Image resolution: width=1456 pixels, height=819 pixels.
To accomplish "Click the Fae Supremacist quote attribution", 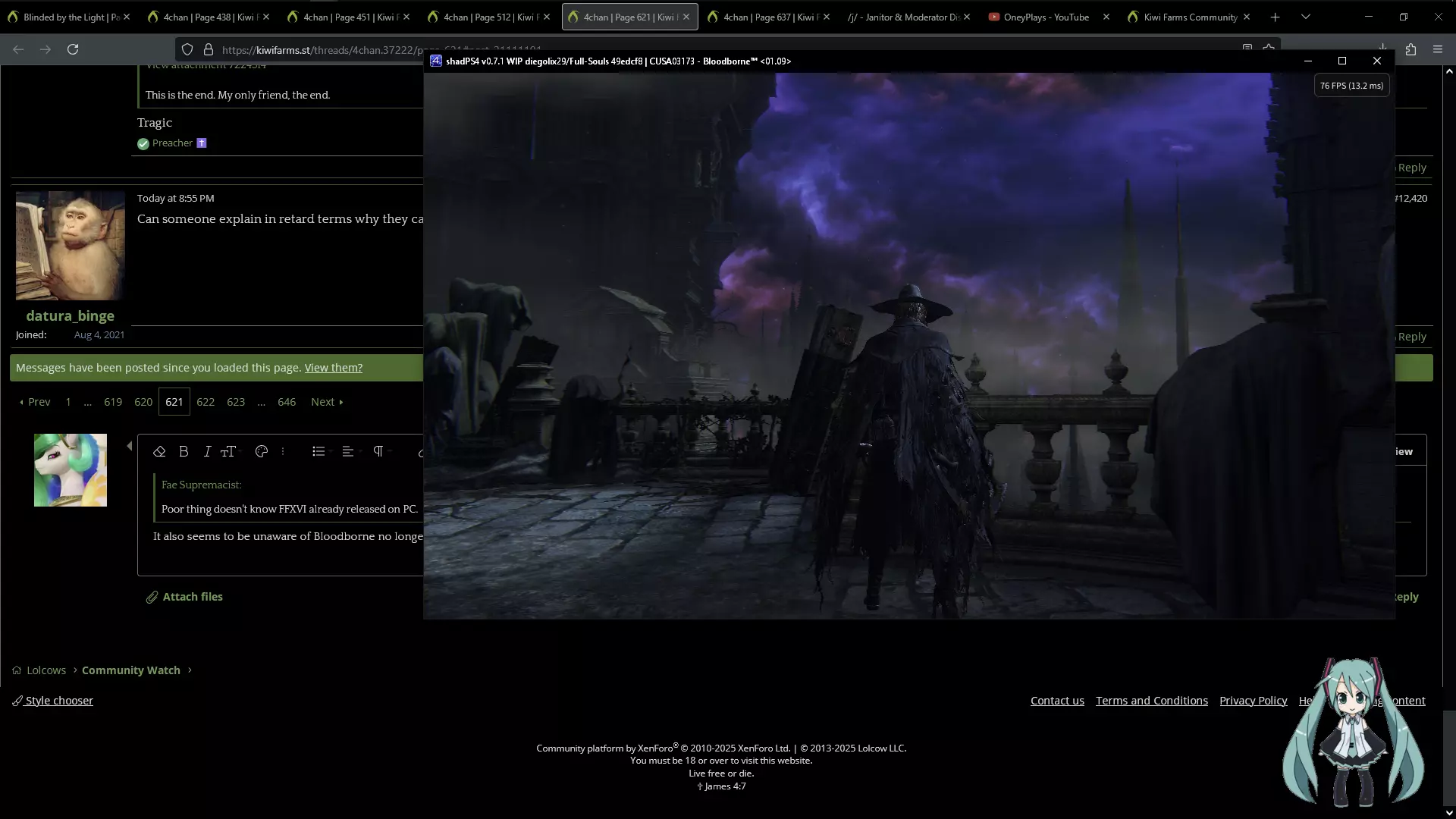I will tap(202, 485).
